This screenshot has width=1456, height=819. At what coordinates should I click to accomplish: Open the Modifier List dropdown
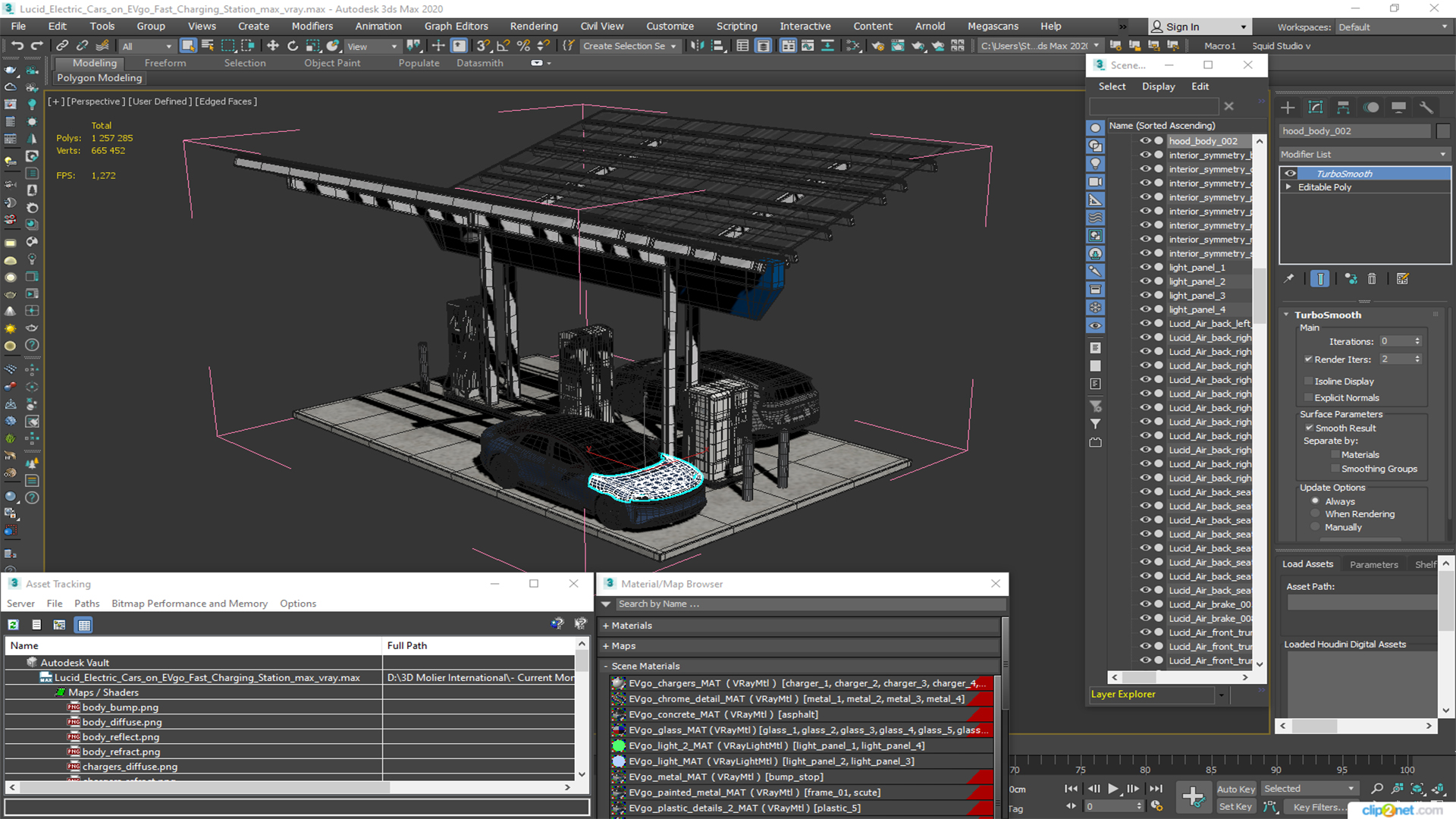coord(1364,155)
